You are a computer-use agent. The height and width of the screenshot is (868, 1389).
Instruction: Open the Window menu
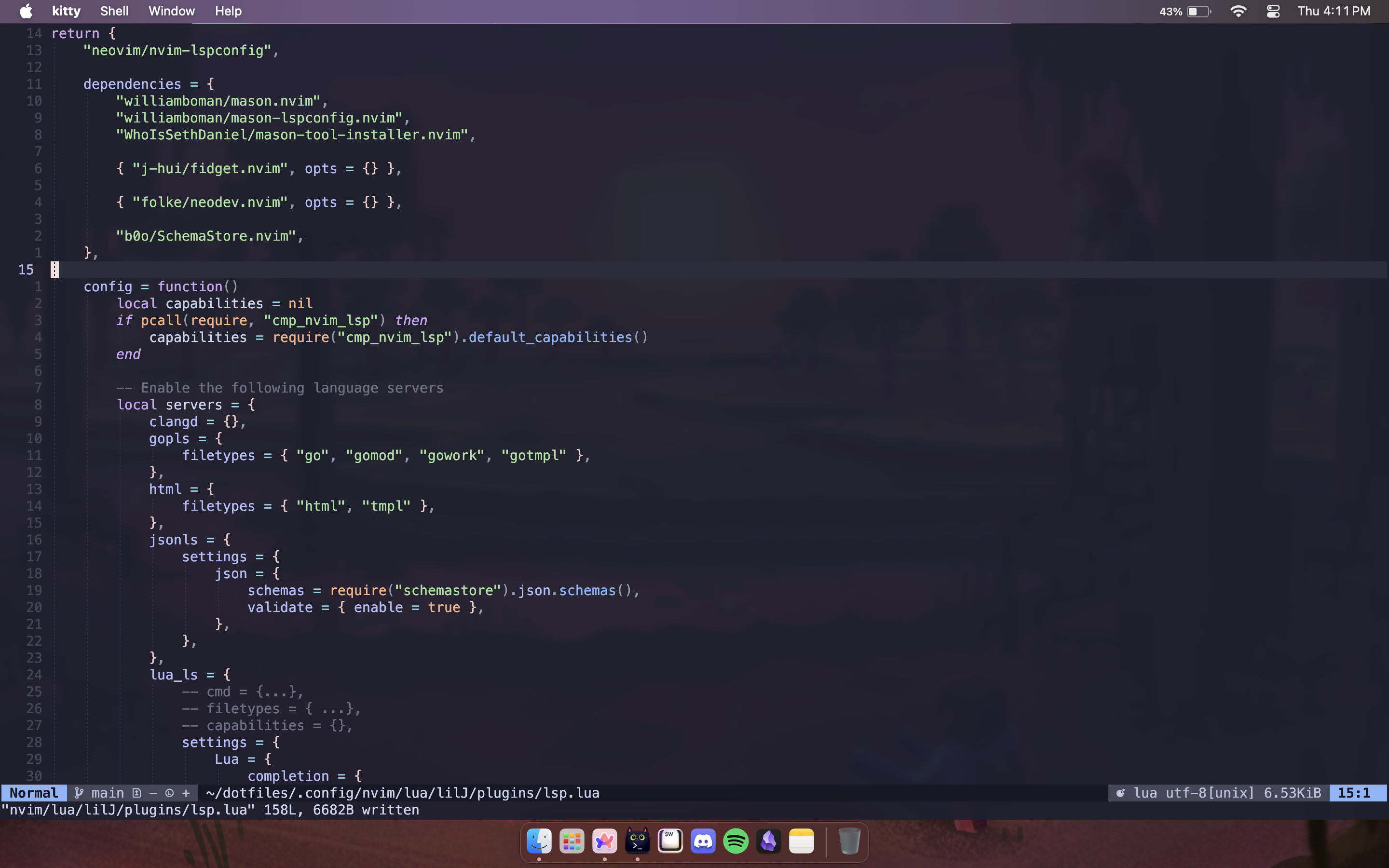tap(172, 12)
